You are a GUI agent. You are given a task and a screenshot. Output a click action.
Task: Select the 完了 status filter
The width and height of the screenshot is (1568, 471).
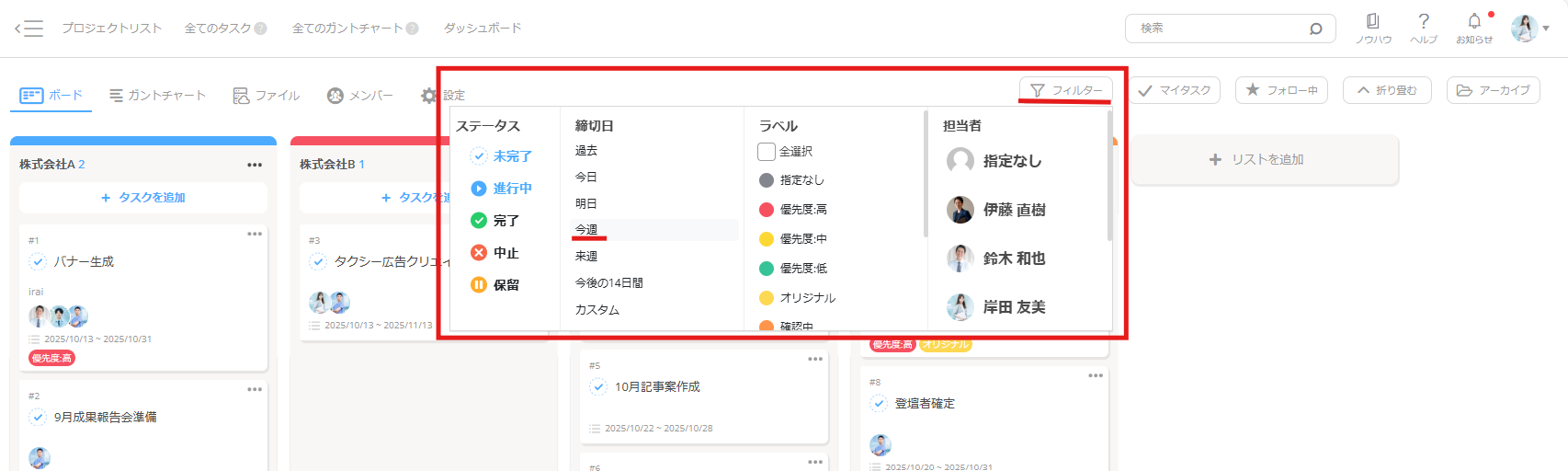tap(495, 221)
